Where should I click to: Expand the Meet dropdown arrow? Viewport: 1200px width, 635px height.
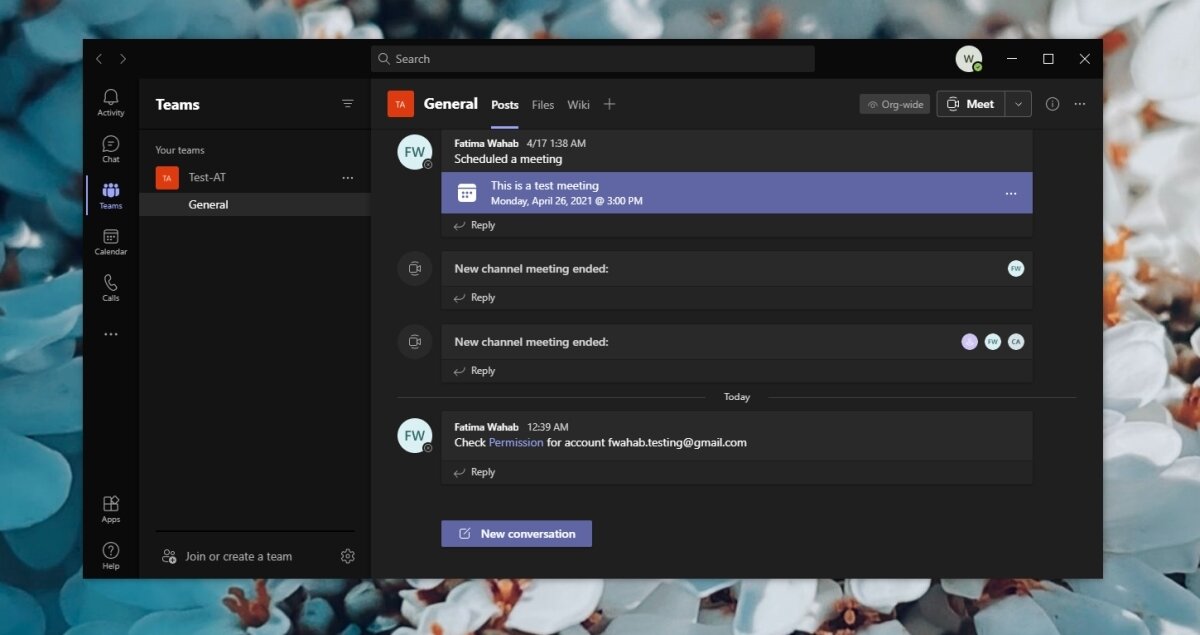coord(1018,104)
